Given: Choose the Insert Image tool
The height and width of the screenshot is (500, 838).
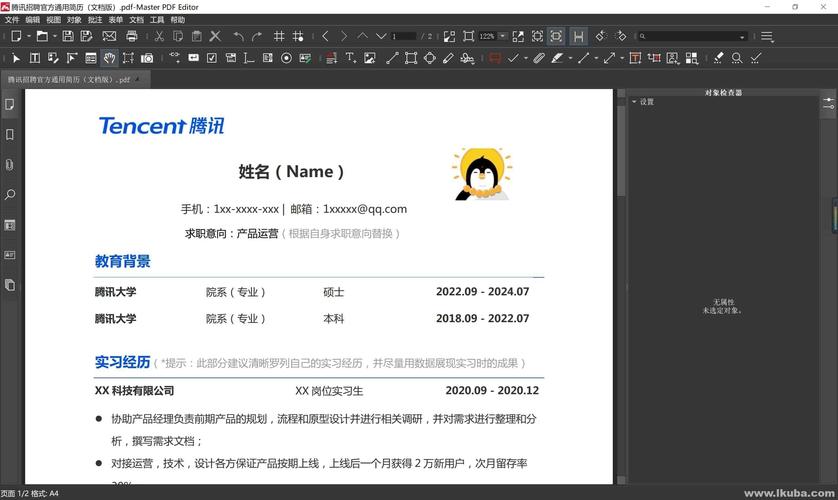Looking at the screenshot, I should [x=370, y=58].
